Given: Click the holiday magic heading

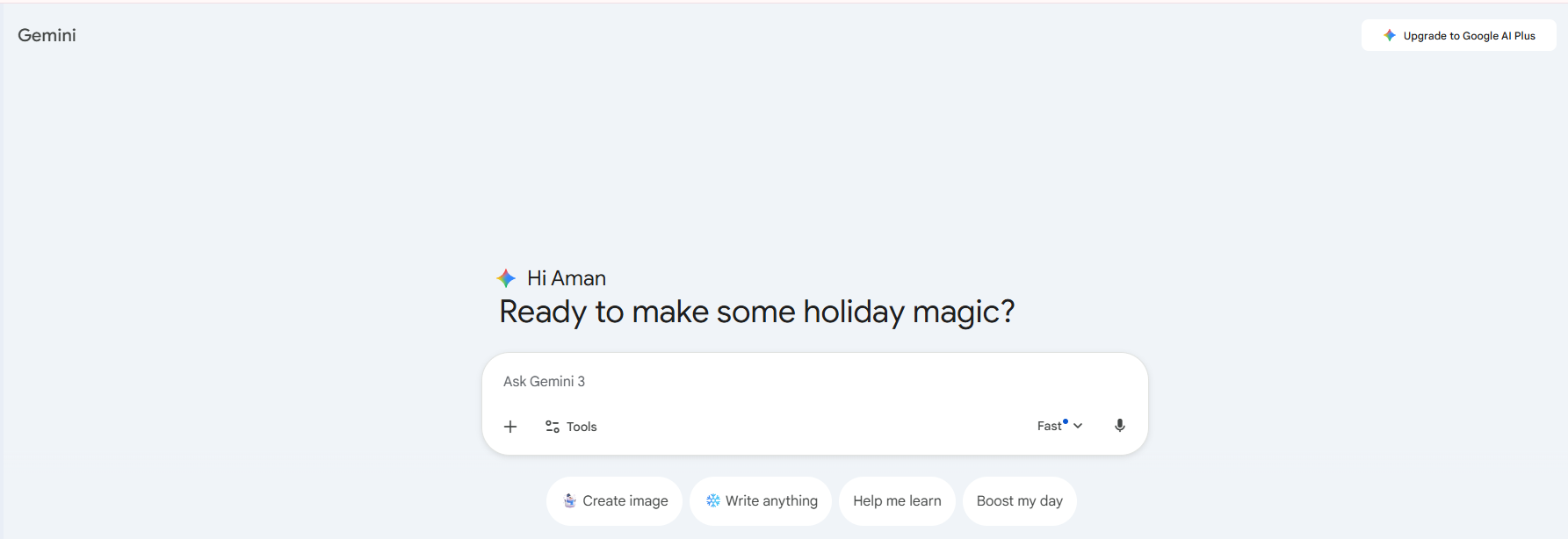Looking at the screenshot, I should click(x=756, y=312).
